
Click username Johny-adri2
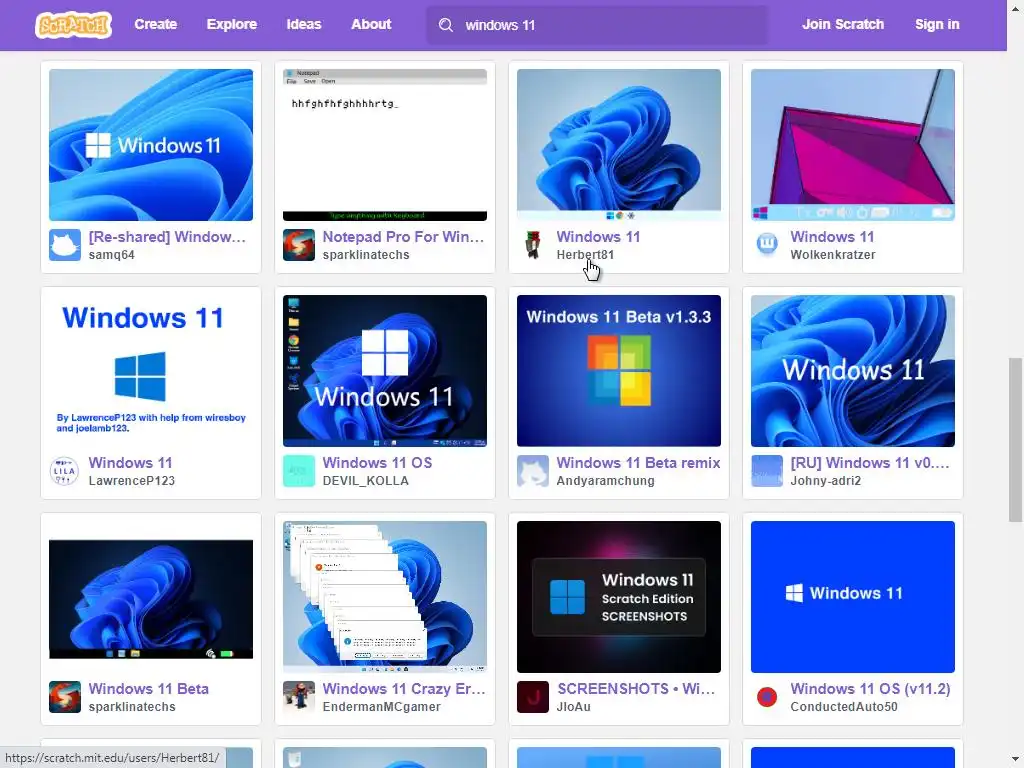tap(825, 481)
